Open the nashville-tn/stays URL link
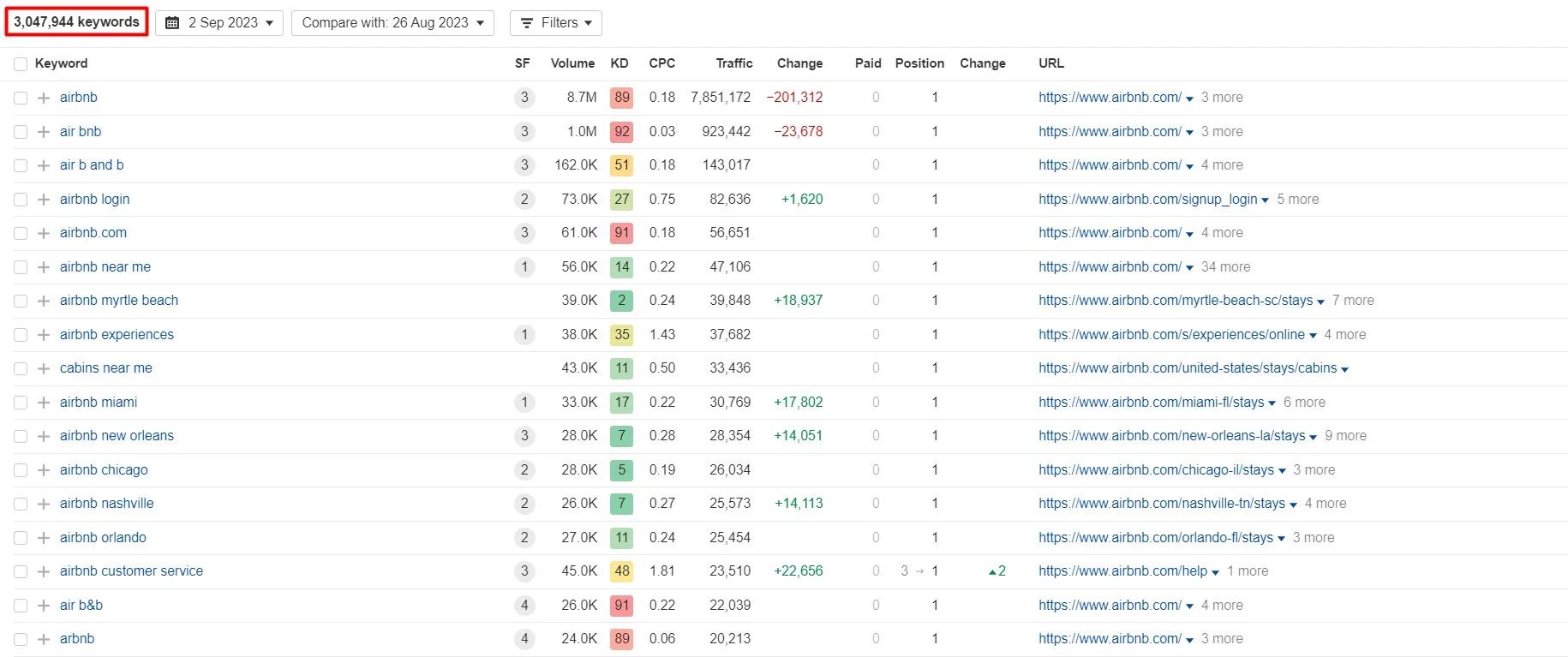This screenshot has width=1568, height=657. [1162, 504]
